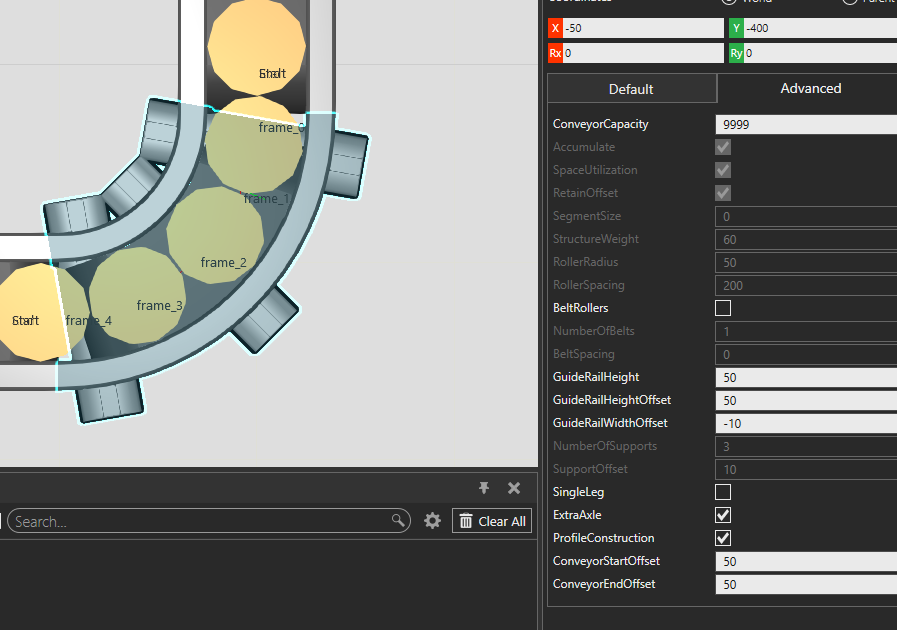
Task: Close the bottom output panel
Action: click(514, 488)
